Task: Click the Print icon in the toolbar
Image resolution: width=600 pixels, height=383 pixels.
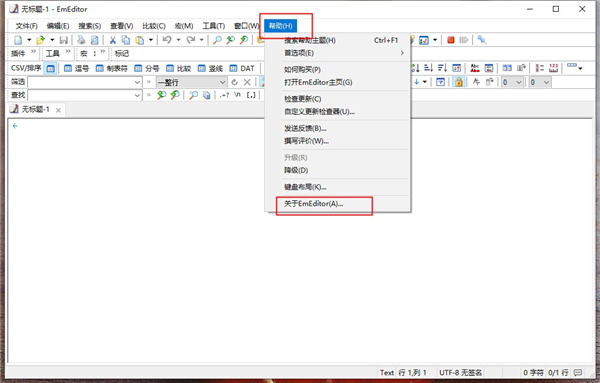Action: (81, 40)
